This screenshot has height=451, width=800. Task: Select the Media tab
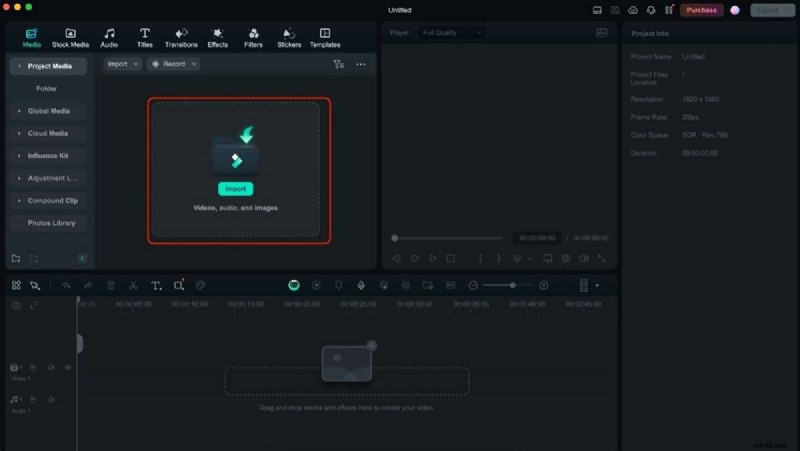point(32,38)
